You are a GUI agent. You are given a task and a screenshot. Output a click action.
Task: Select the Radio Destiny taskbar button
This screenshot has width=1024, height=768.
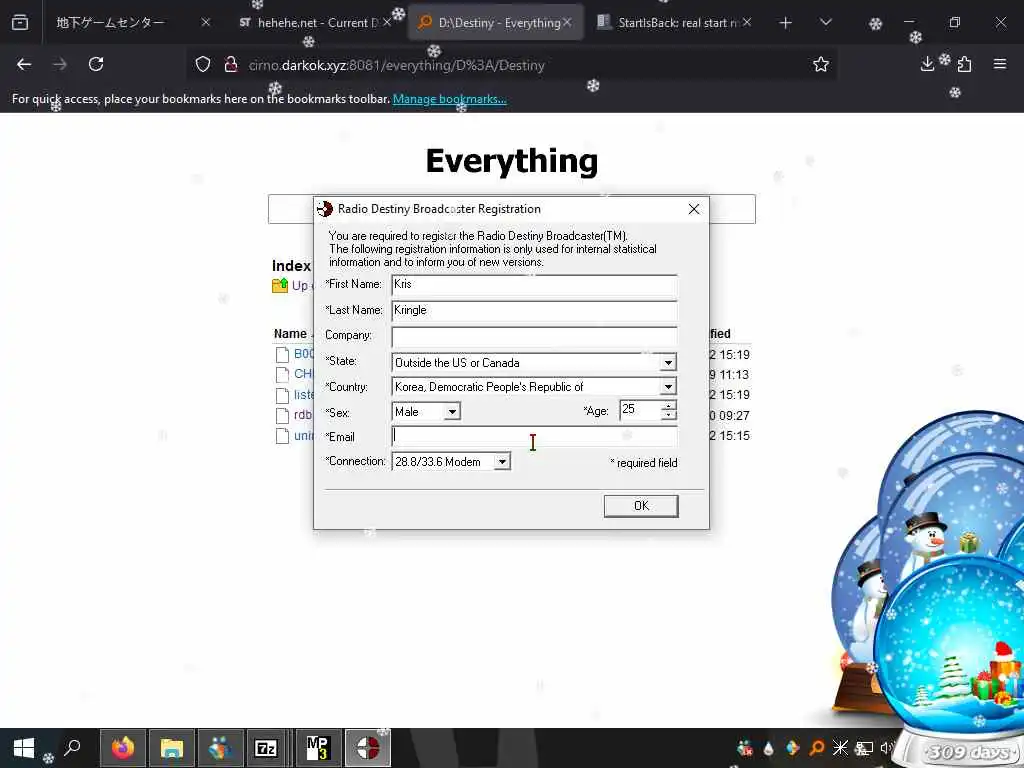coord(368,748)
